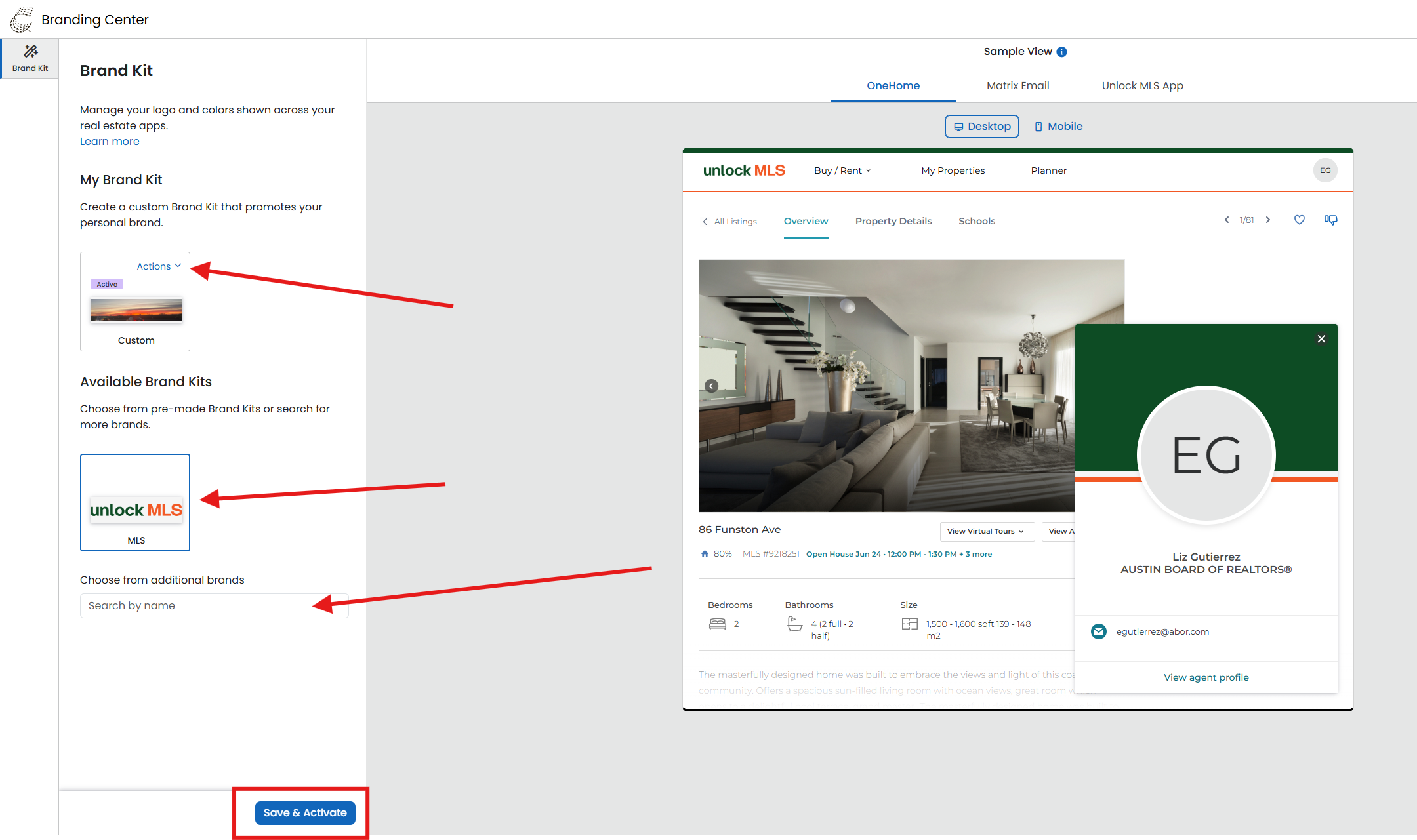
Task: Close the agent card popup
Action: point(1321,339)
